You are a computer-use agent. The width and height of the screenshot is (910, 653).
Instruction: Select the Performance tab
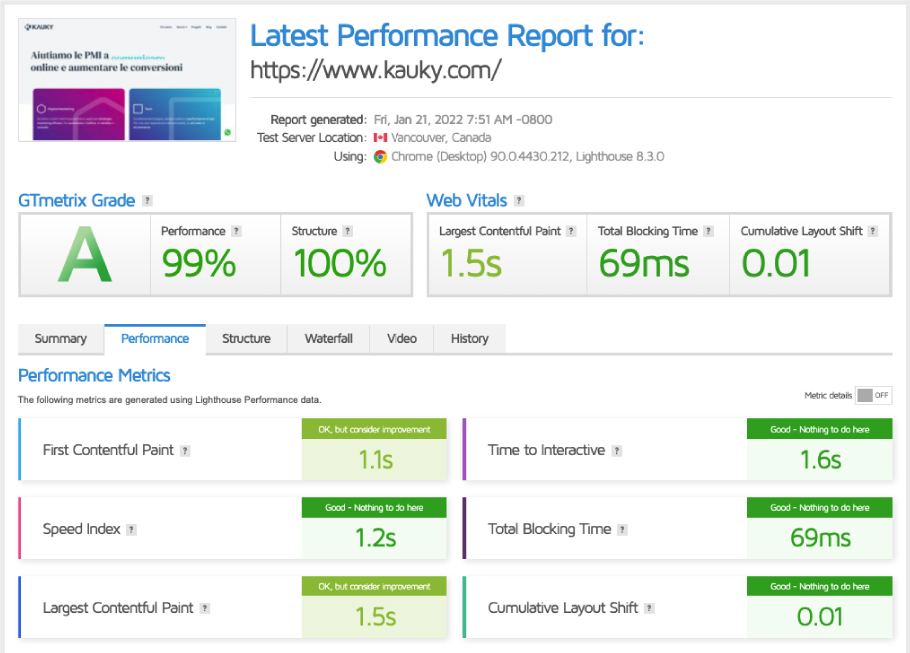155,339
